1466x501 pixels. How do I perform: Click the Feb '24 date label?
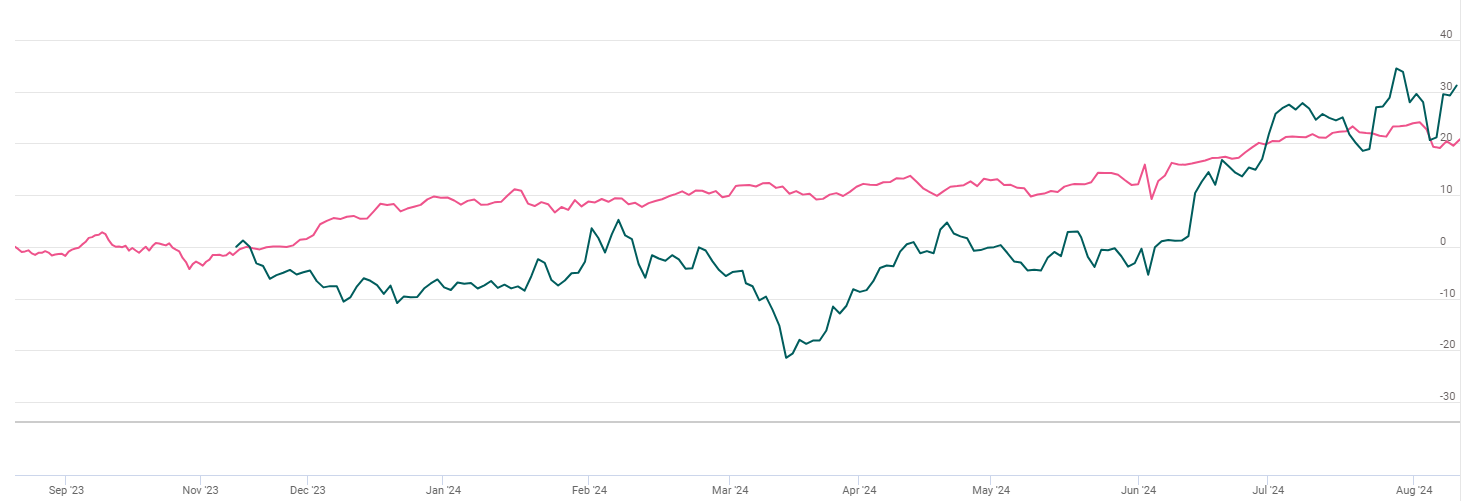point(588,490)
